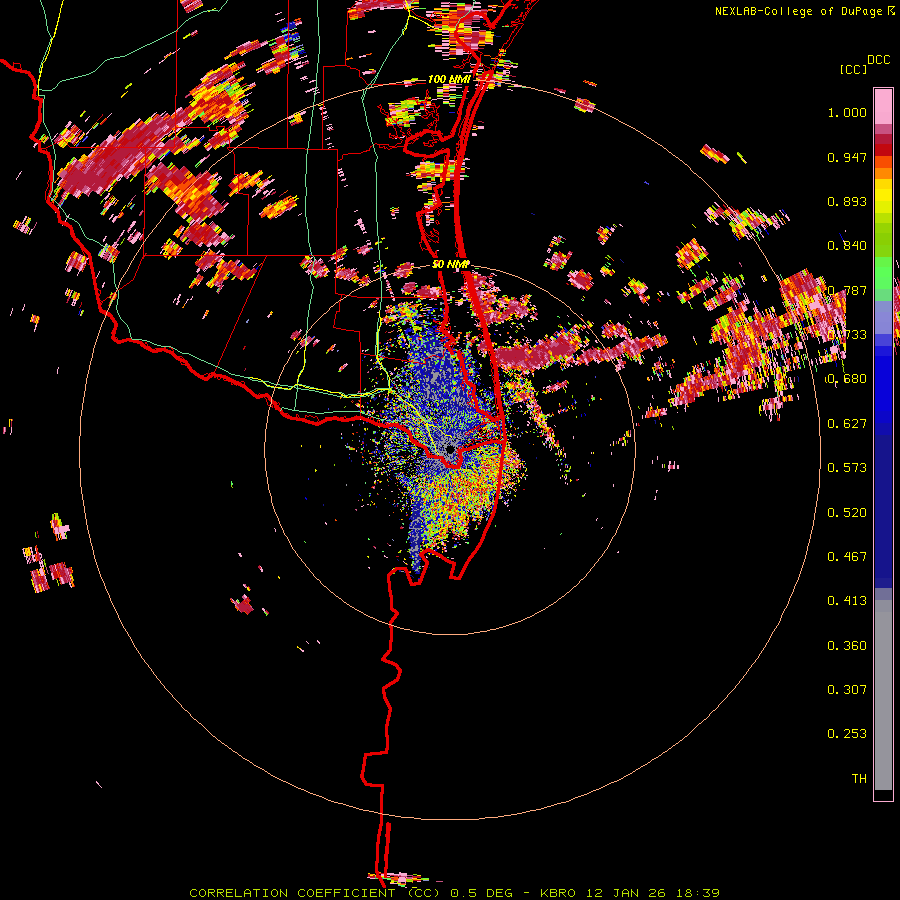This screenshot has width=900, height=900.
Task: Click the 0.467 scale value
Action: point(847,557)
